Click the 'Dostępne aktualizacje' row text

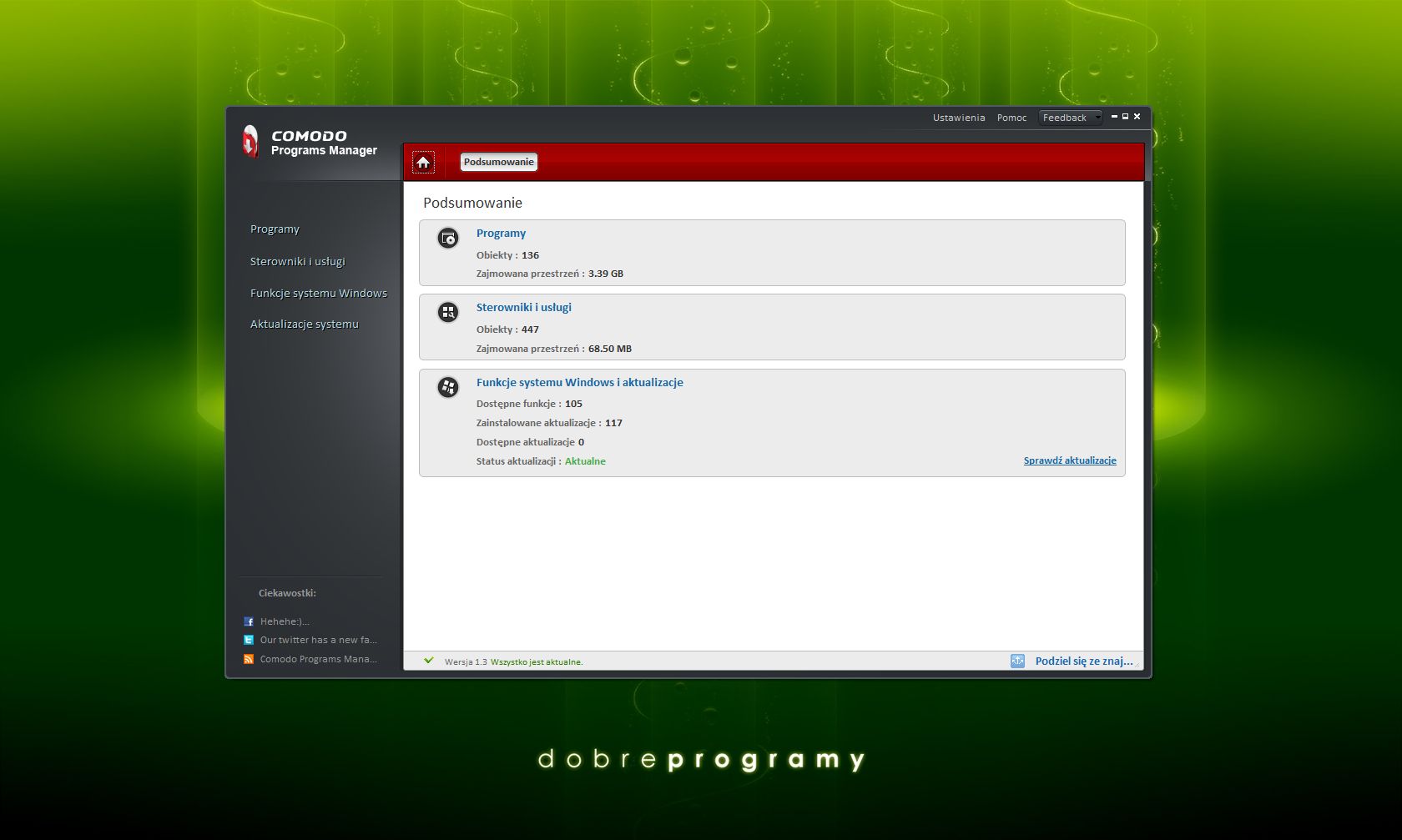tap(530, 442)
